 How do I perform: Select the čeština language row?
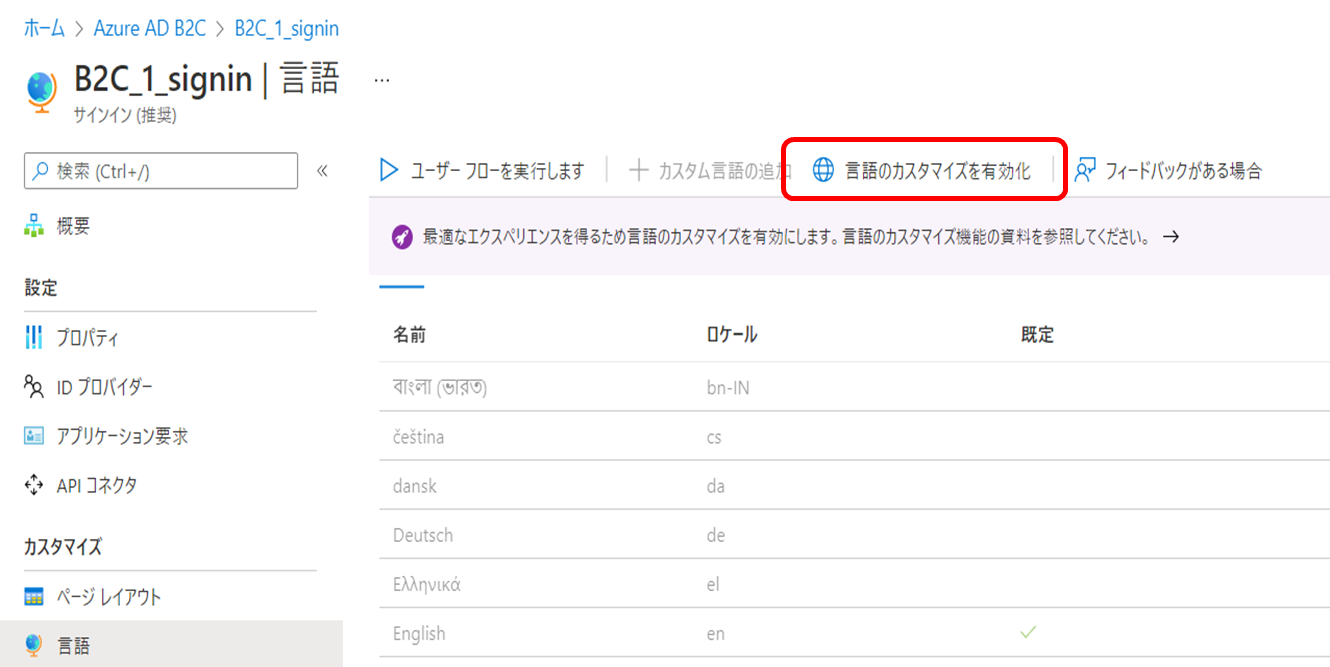pos(855,436)
